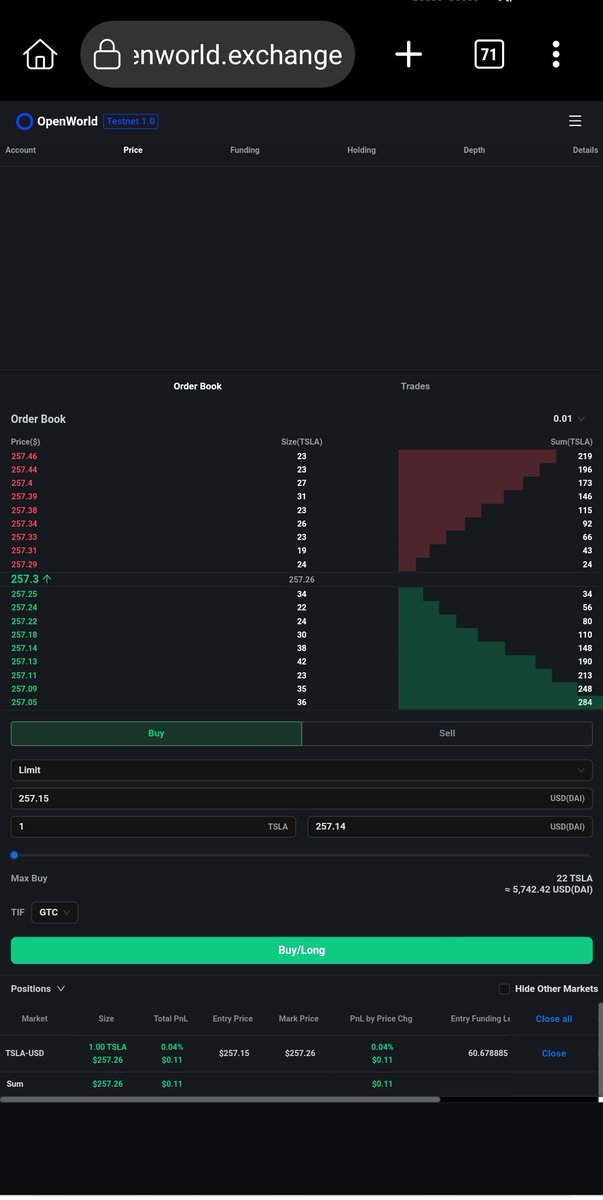
Task: Click the Total PnL column header
Action: pos(173,1019)
